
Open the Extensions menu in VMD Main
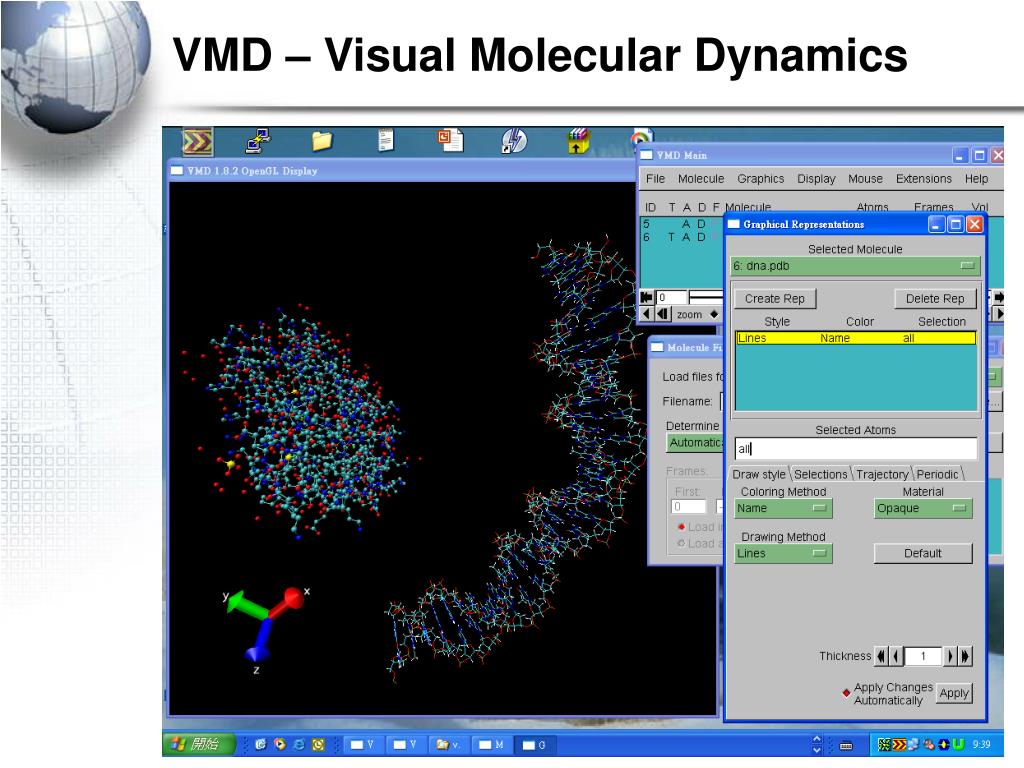(x=923, y=179)
